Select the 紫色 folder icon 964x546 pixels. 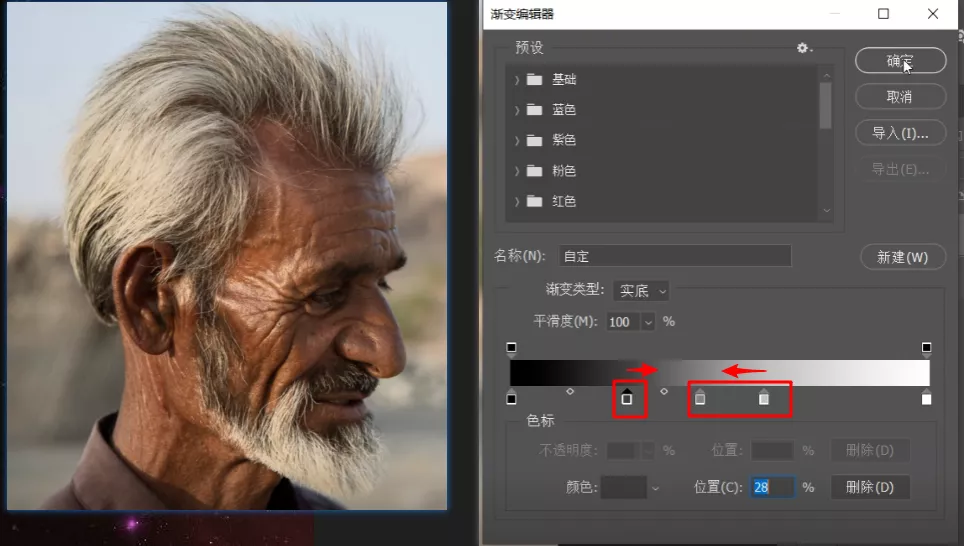[x=534, y=140]
